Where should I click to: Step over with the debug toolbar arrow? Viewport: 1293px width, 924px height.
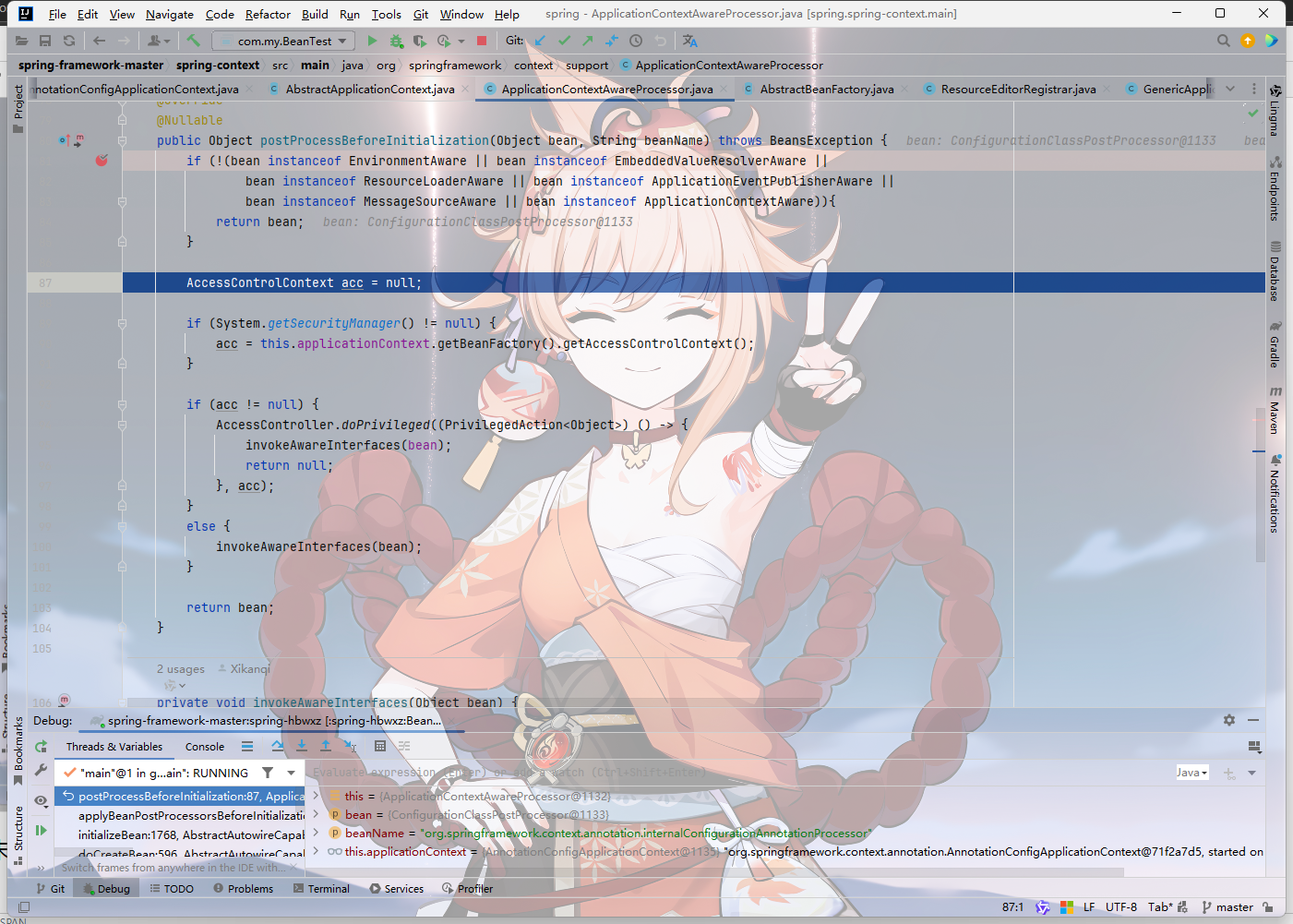click(278, 746)
